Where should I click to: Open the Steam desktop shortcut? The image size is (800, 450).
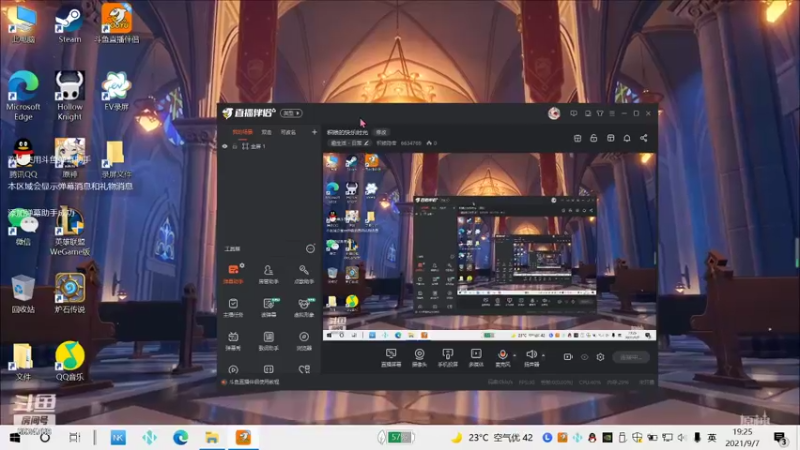tap(69, 24)
